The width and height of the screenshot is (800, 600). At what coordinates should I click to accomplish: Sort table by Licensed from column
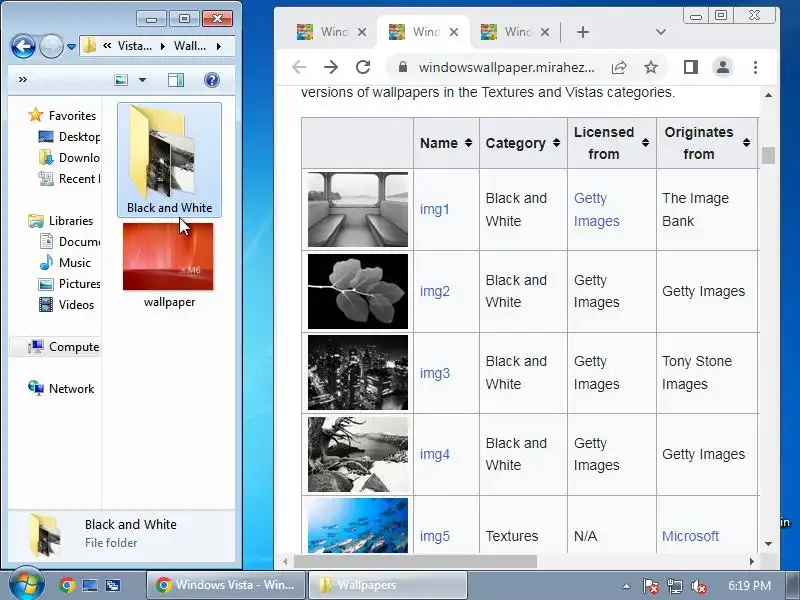click(611, 143)
